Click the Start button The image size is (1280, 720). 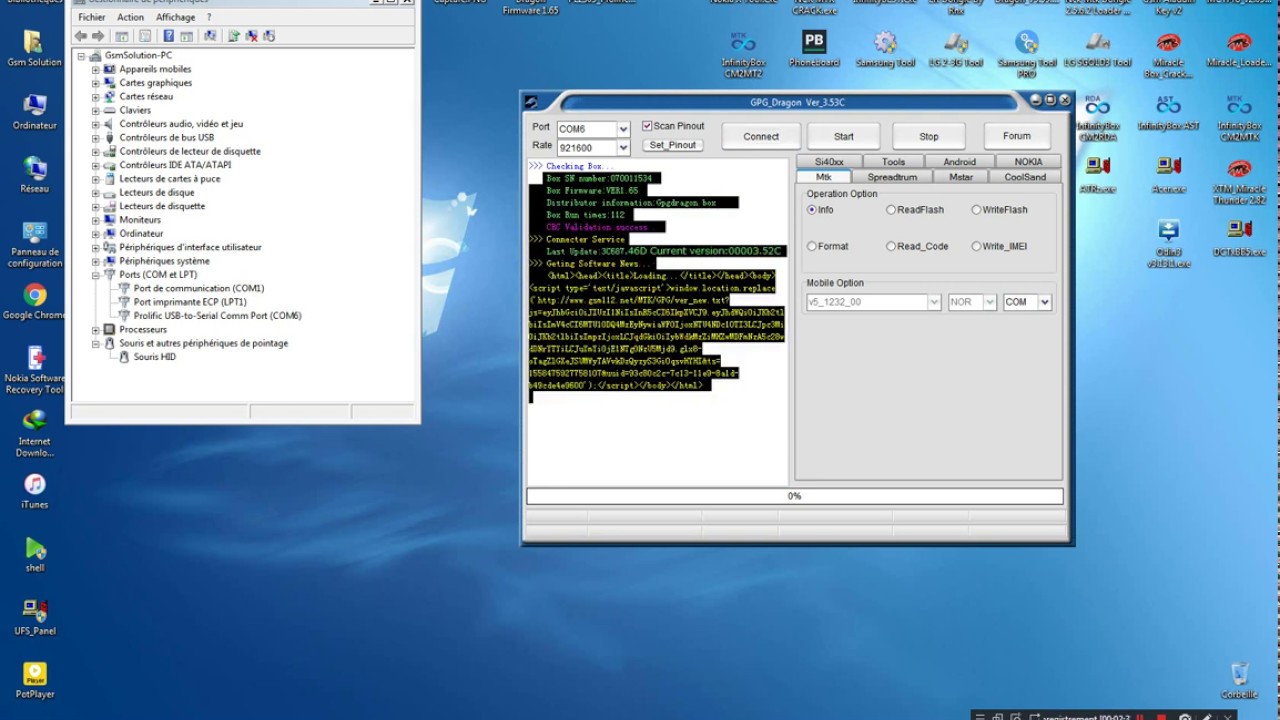pyautogui.click(x=844, y=136)
